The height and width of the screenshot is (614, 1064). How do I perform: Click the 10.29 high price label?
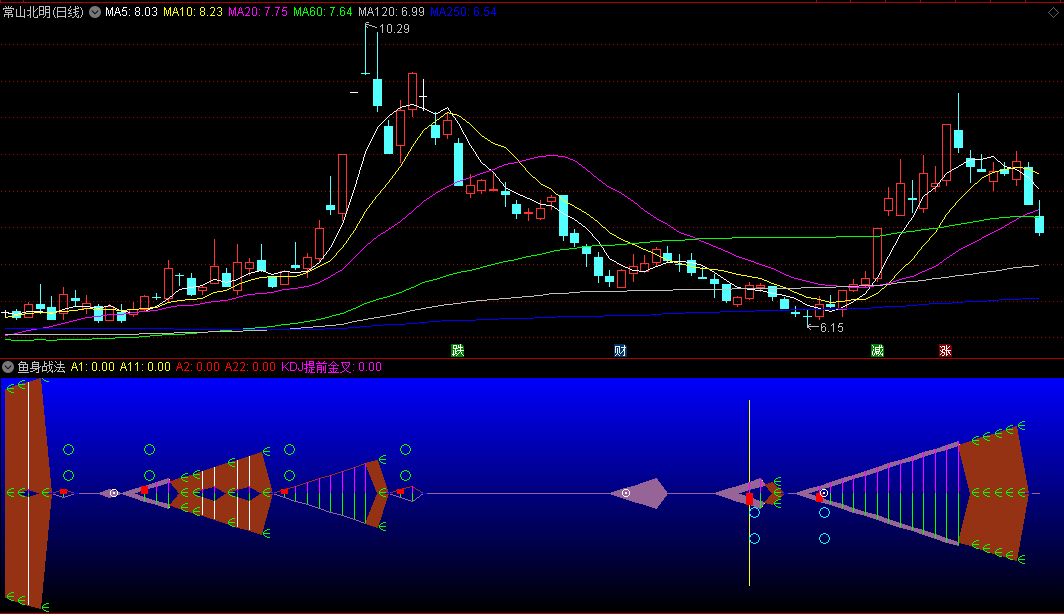(394, 28)
